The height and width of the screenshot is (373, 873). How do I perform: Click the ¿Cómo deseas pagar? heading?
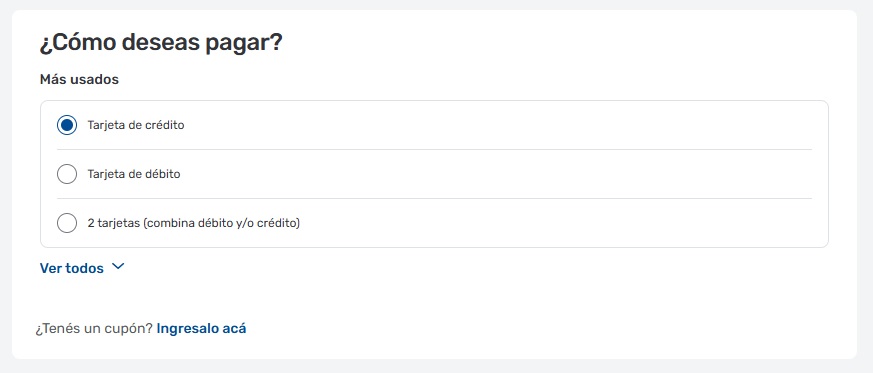pos(161,43)
